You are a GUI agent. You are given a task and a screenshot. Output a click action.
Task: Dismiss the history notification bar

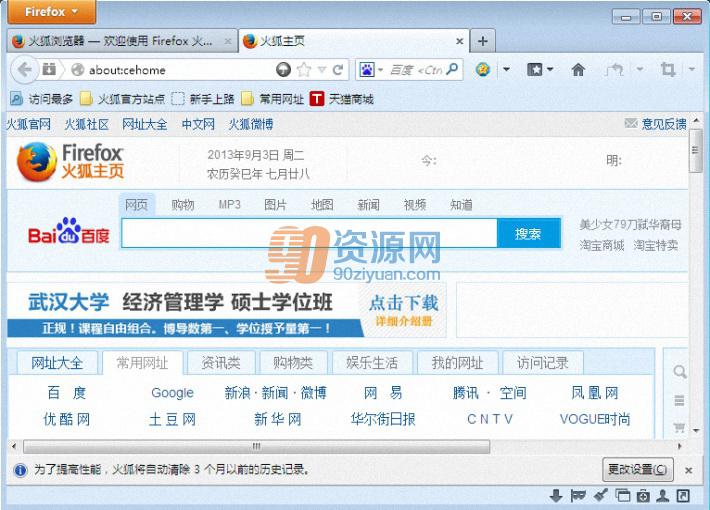click(x=688, y=471)
